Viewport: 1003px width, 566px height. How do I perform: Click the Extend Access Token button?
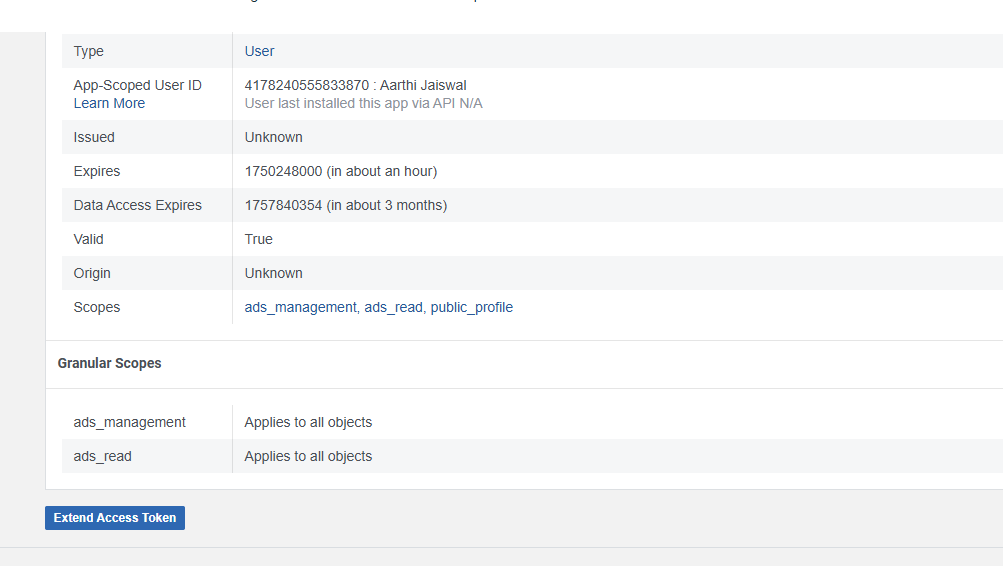115,518
